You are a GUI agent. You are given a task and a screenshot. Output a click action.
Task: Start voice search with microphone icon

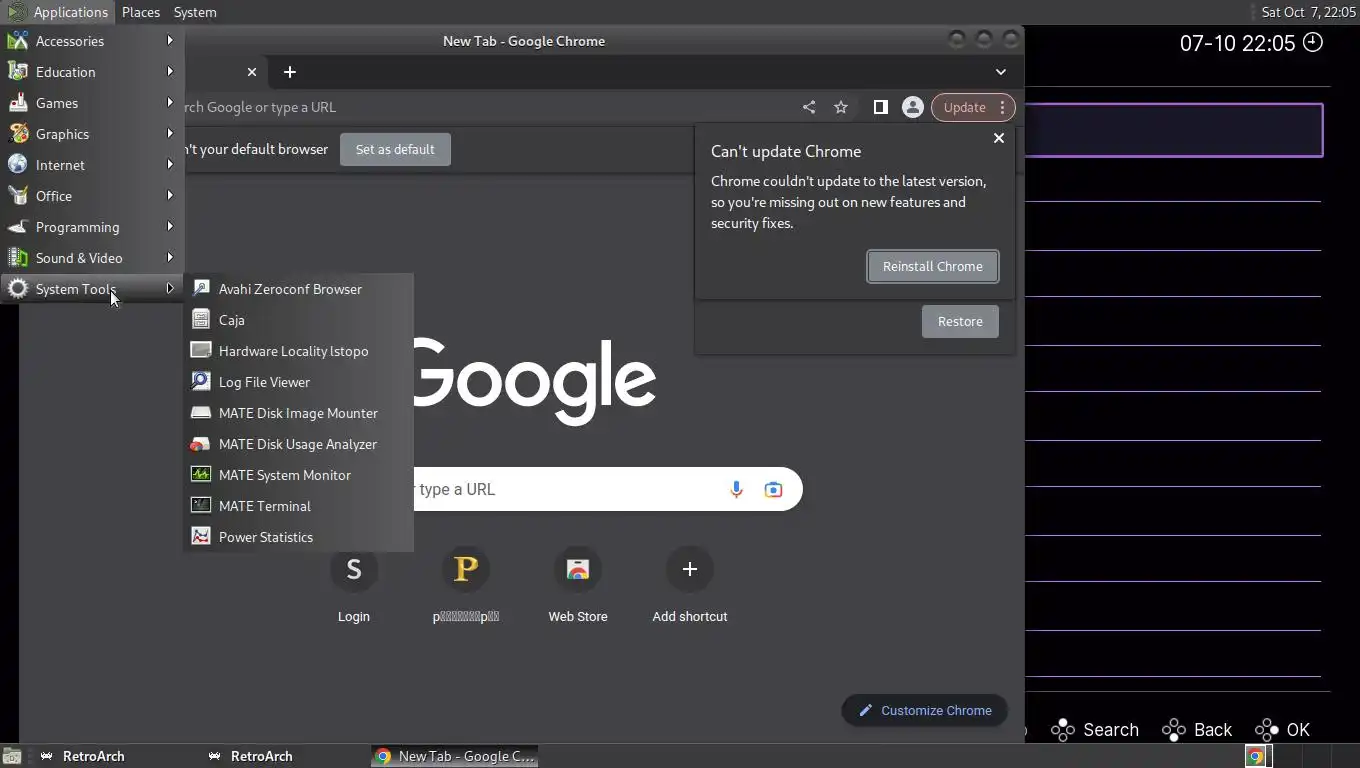(x=736, y=489)
